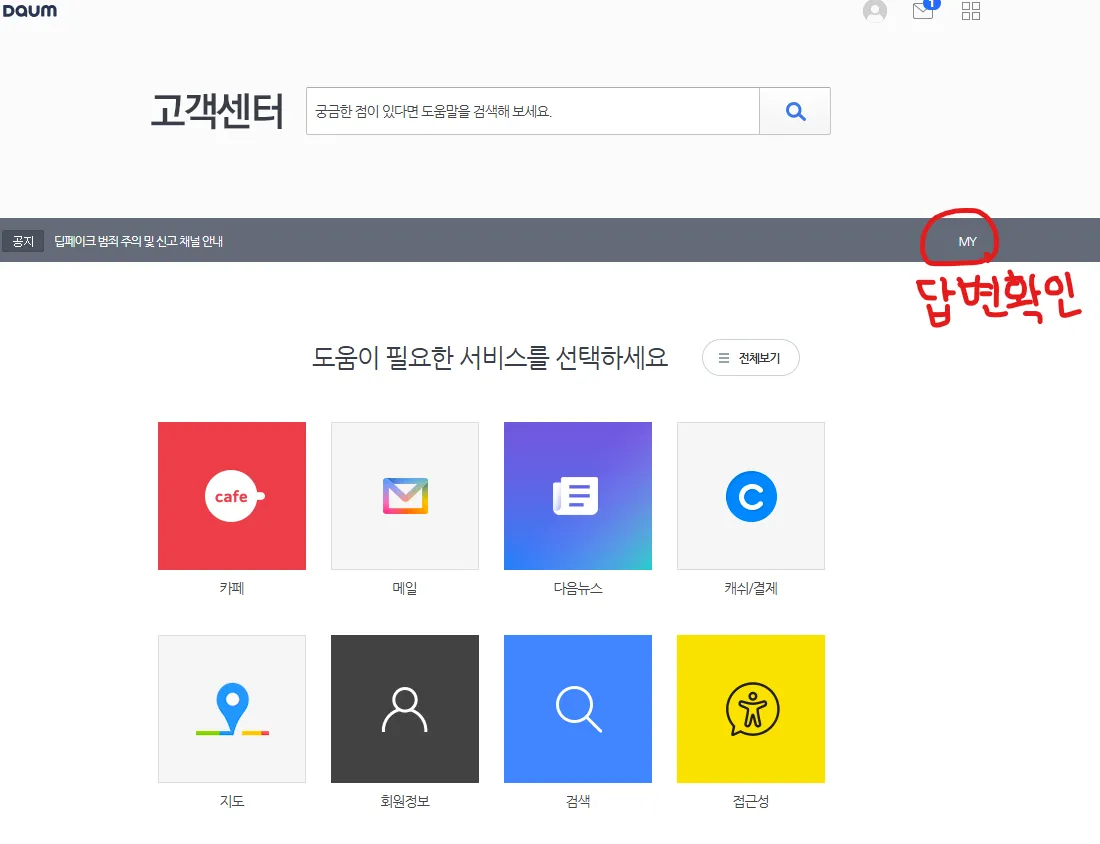Open the Daum News help tile
This screenshot has width=1100, height=844.
[577, 495]
